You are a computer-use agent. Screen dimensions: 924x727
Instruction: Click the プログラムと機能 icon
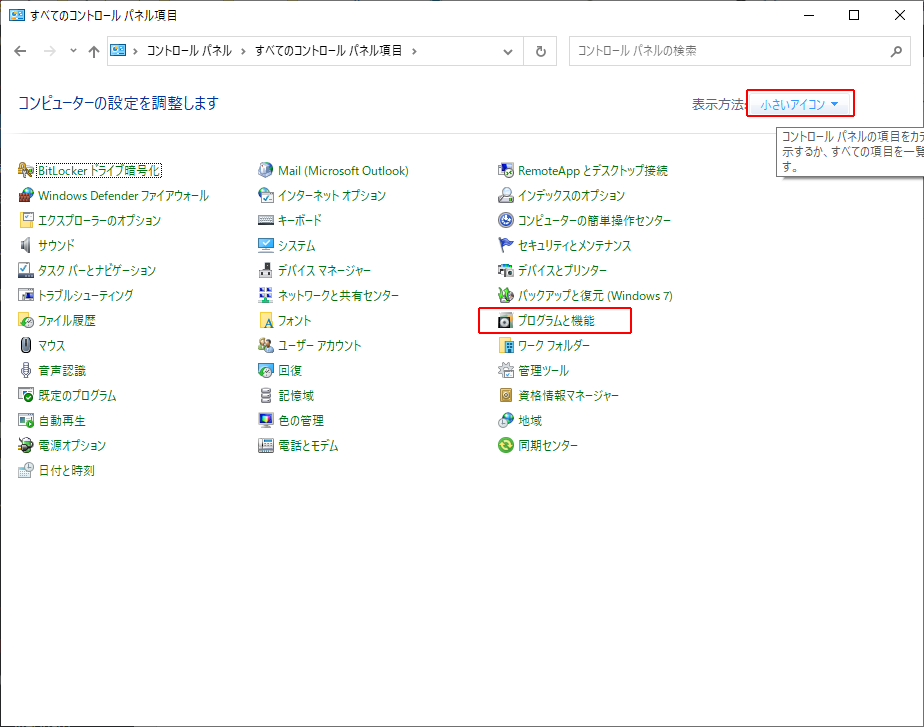506,321
